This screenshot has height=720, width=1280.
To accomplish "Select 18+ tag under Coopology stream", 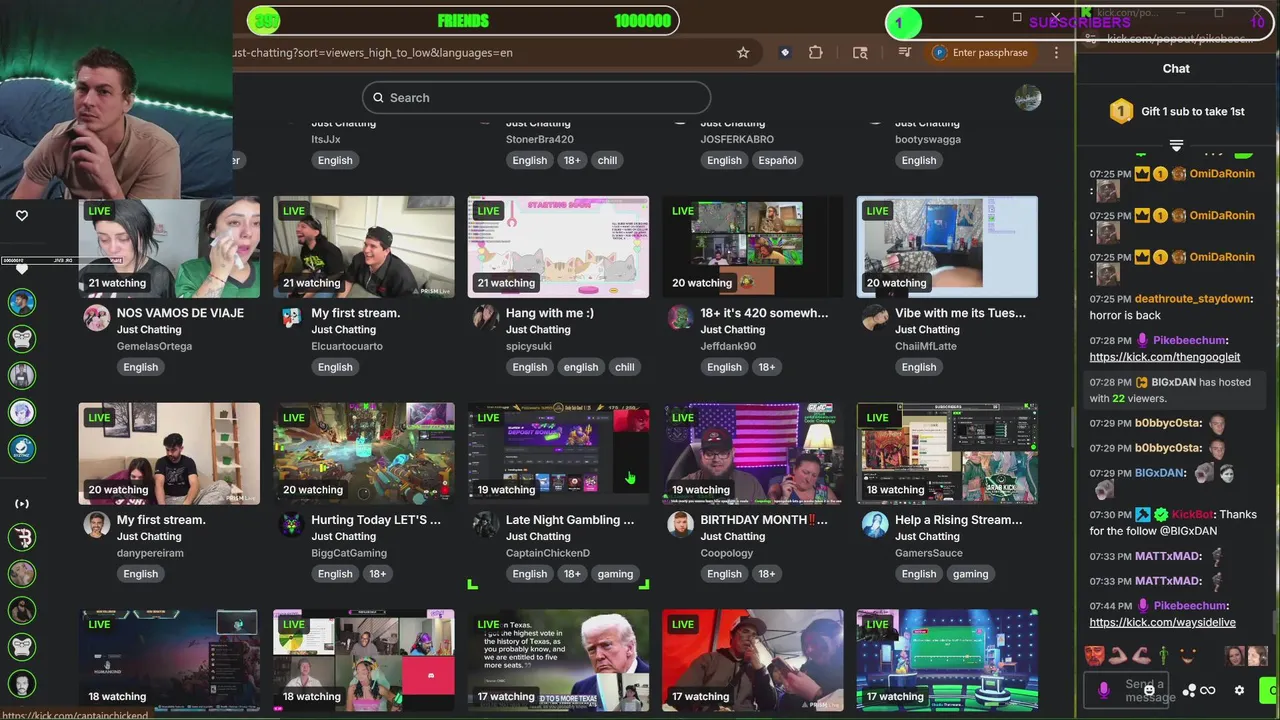I will 767,574.
